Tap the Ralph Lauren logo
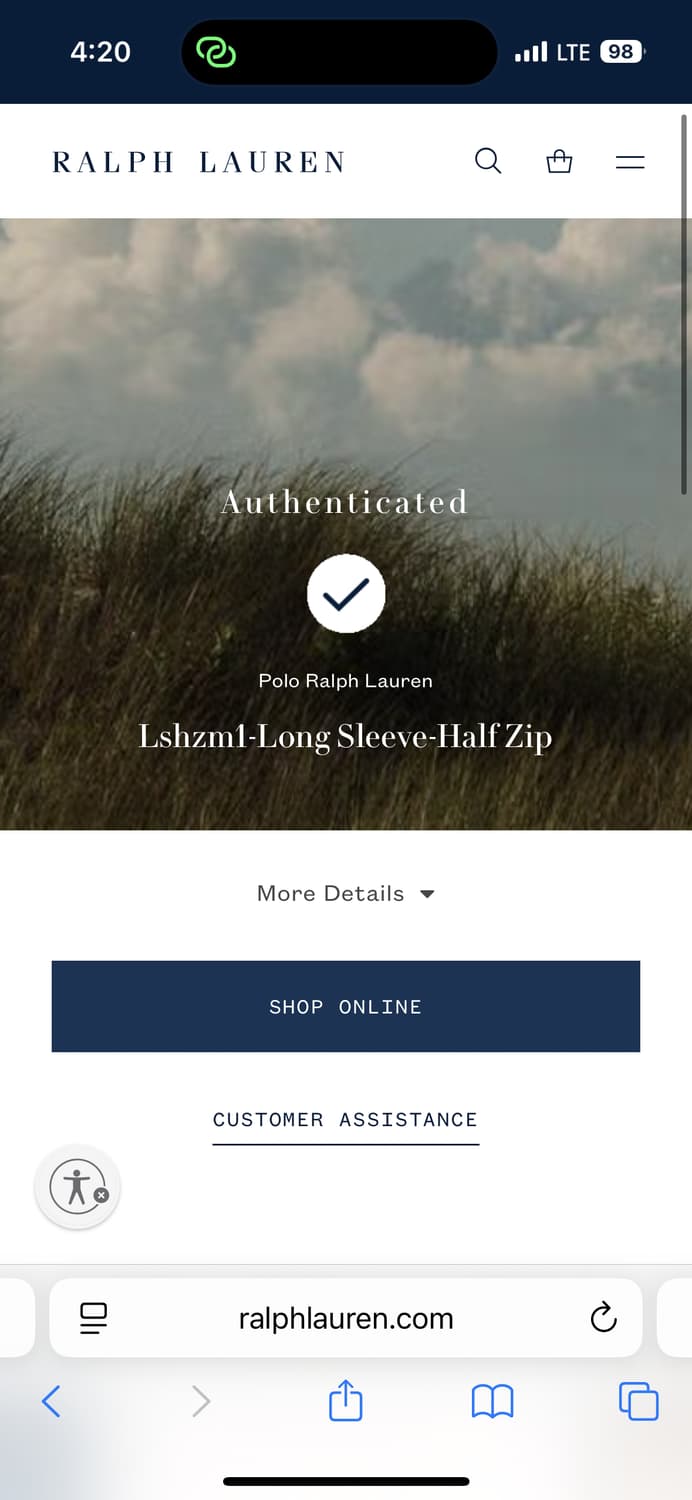The width and height of the screenshot is (692, 1500). (x=198, y=162)
